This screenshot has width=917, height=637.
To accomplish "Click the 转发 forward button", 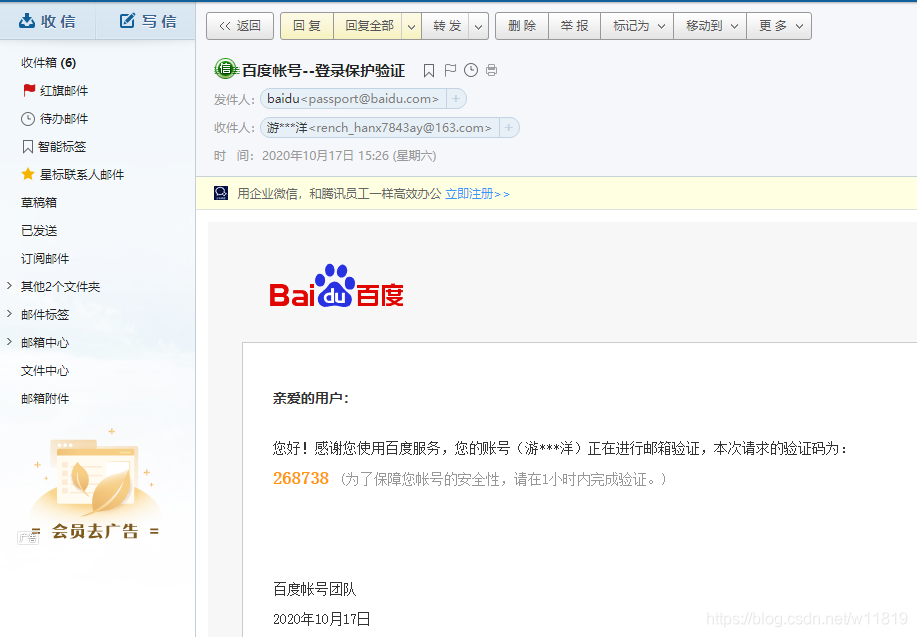I will tap(447, 26).
